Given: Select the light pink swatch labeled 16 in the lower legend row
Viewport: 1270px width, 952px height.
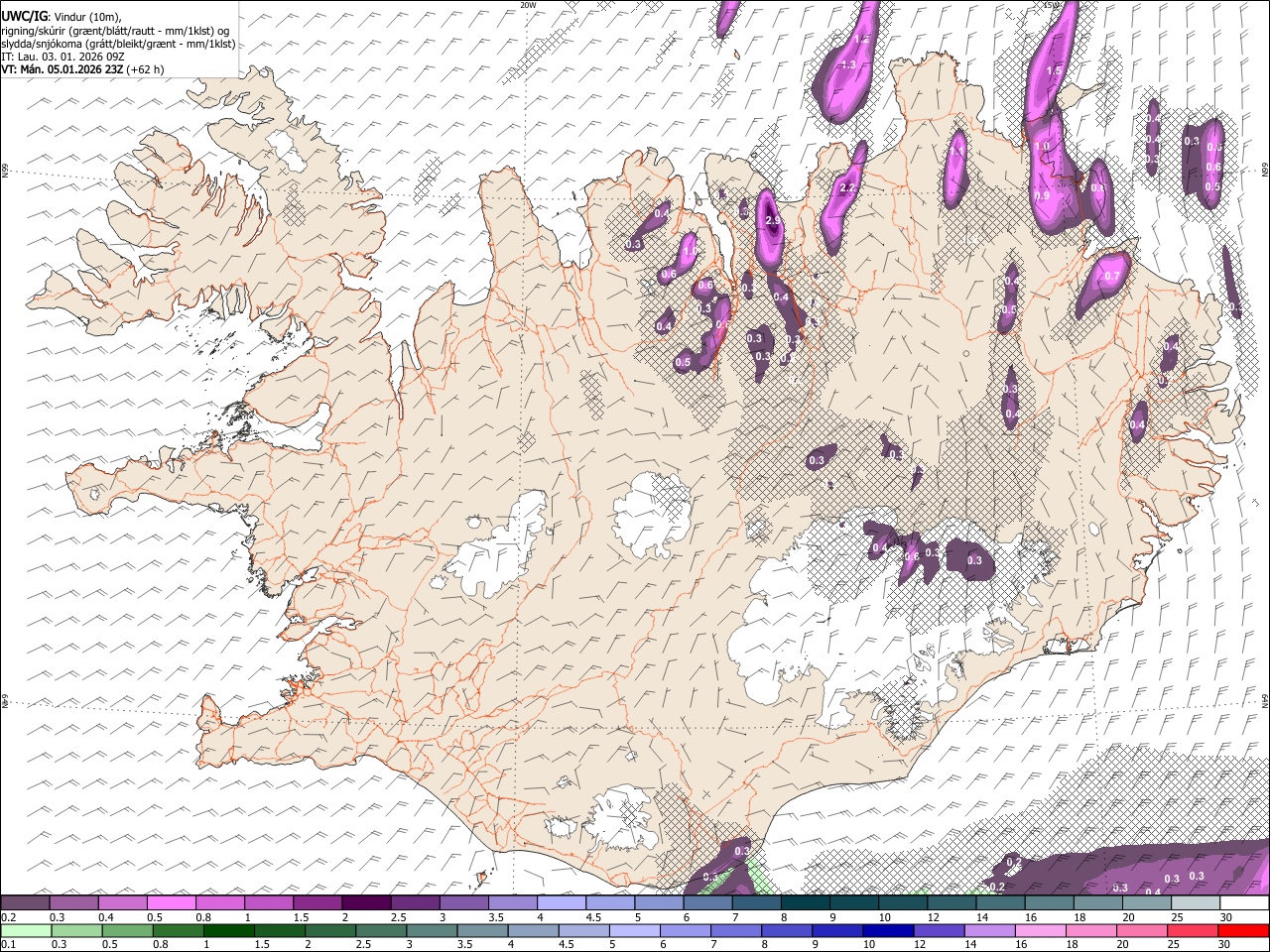Looking at the screenshot, I should pyautogui.click(x=1040, y=930).
